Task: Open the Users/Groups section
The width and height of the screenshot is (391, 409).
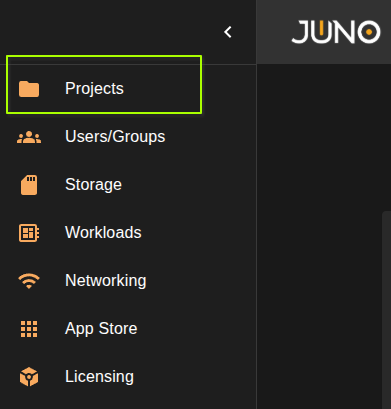Action: 115,137
